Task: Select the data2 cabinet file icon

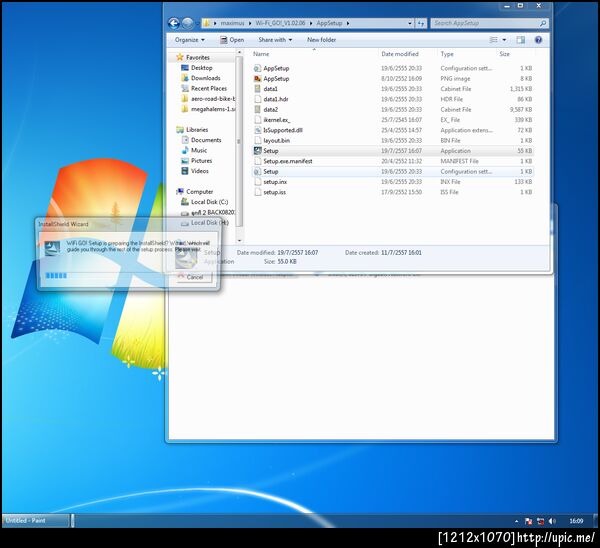Action: (258, 109)
